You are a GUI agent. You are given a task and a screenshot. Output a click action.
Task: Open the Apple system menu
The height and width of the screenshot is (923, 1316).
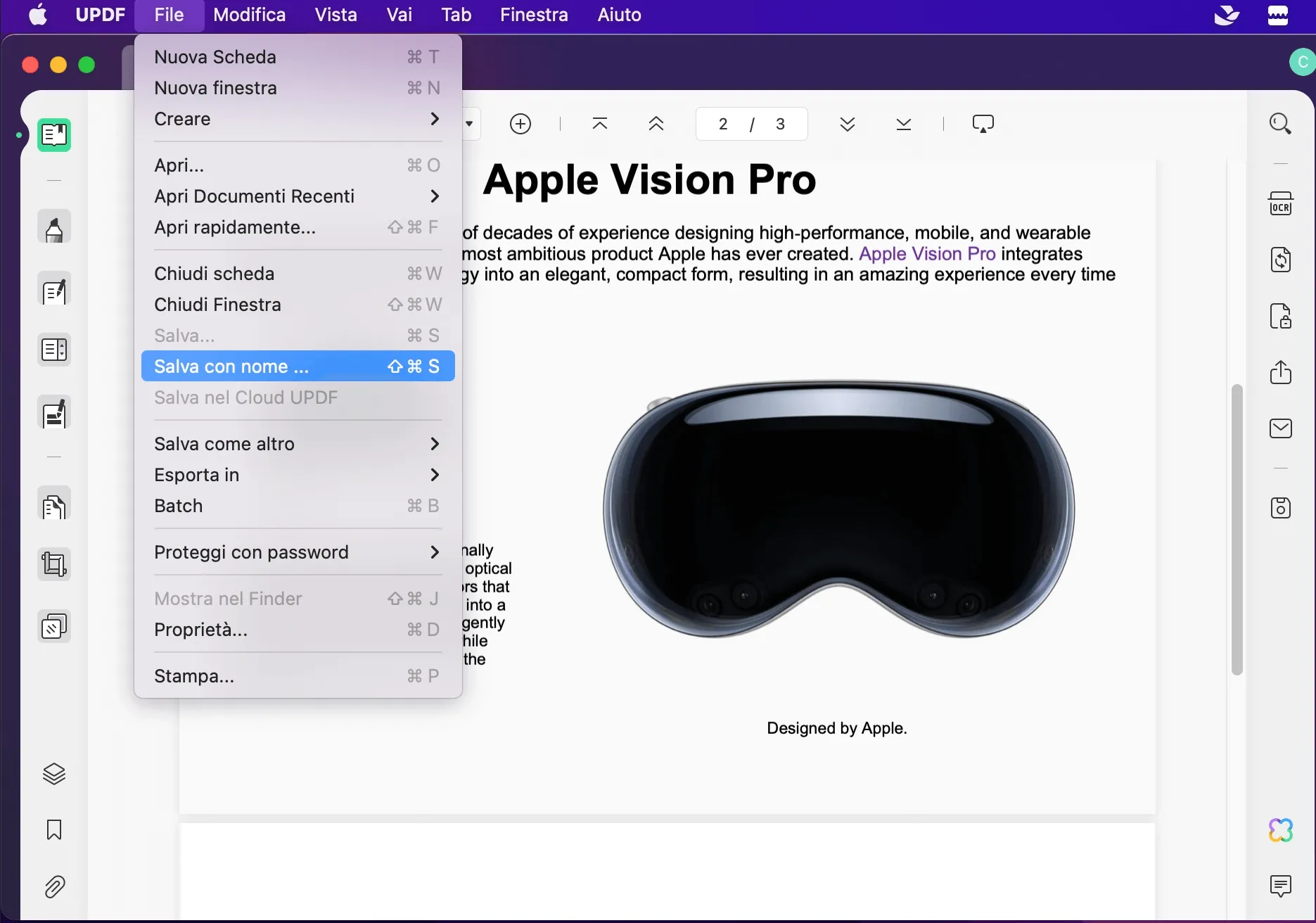coord(39,15)
